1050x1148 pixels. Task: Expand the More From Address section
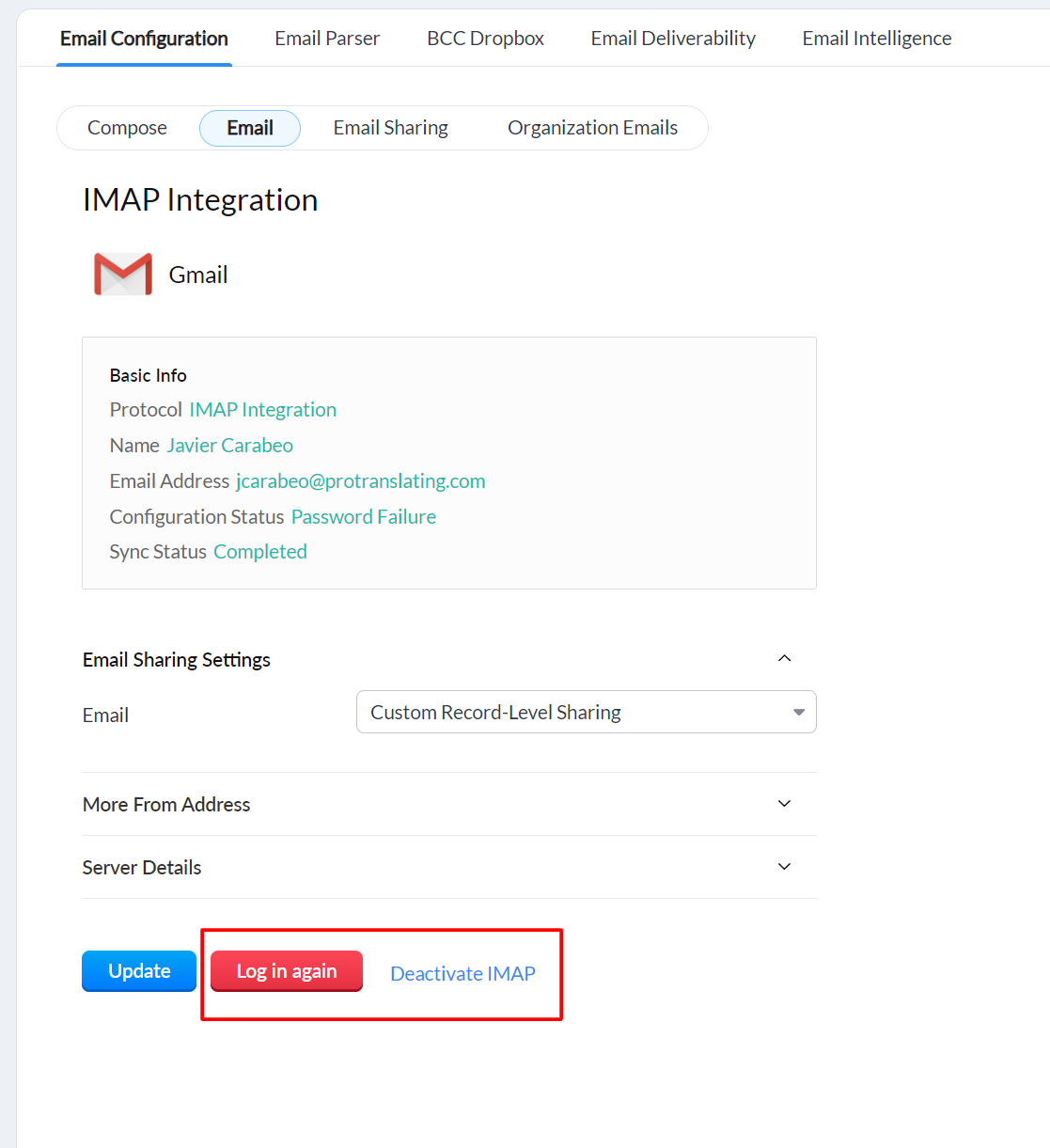click(x=449, y=804)
